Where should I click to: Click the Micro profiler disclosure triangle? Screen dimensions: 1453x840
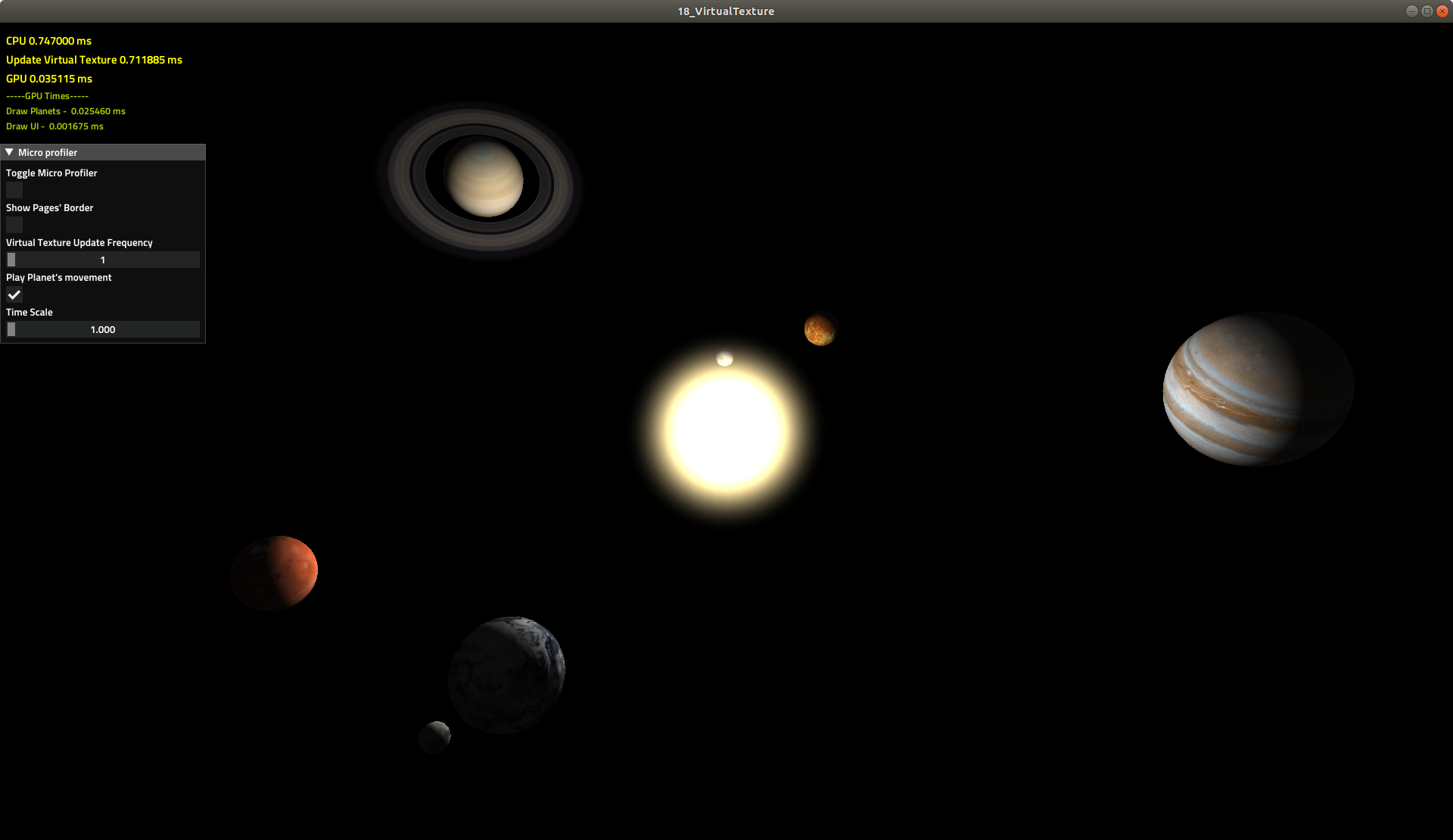[x=10, y=152]
